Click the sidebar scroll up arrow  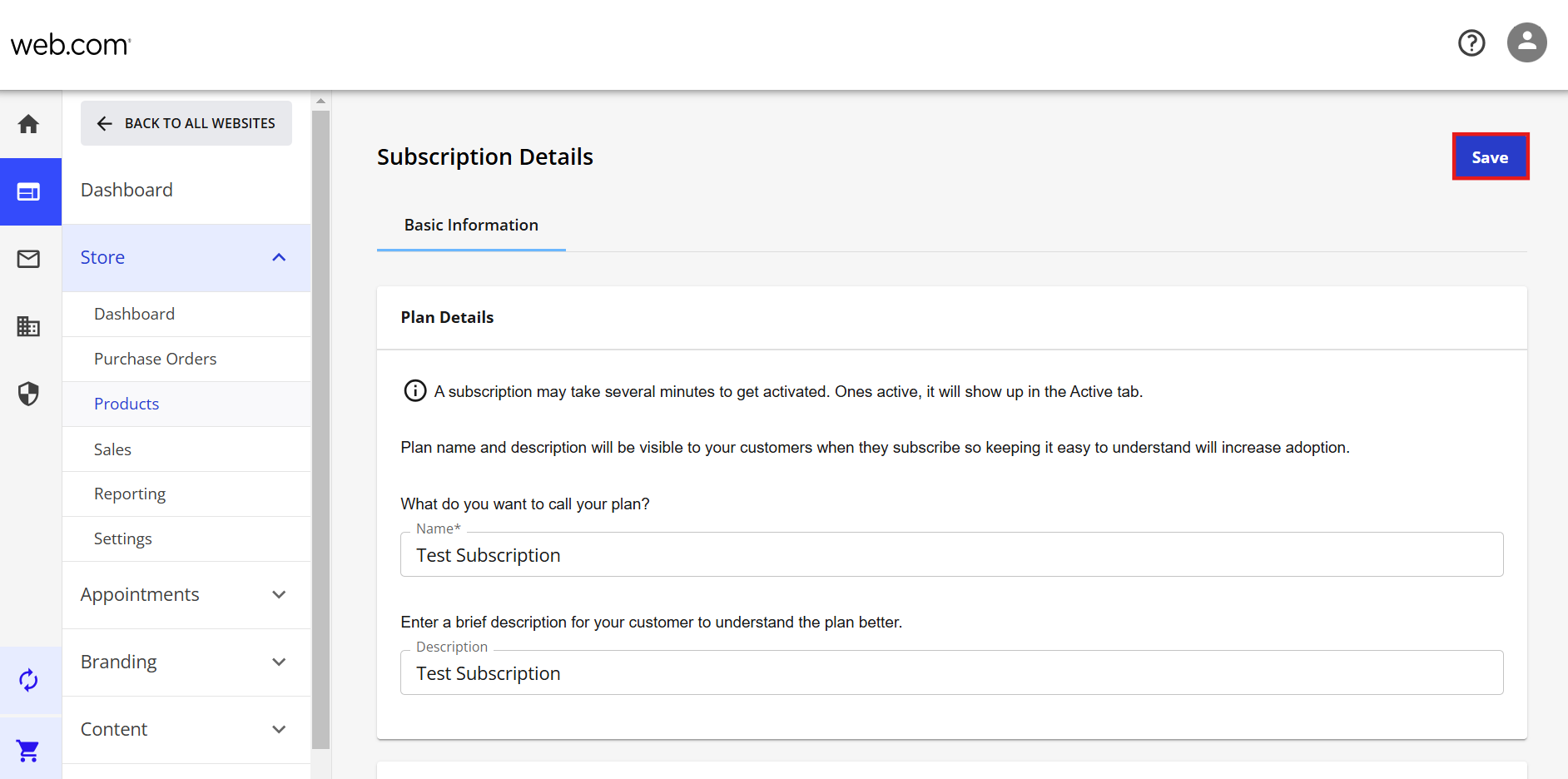(320, 101)
